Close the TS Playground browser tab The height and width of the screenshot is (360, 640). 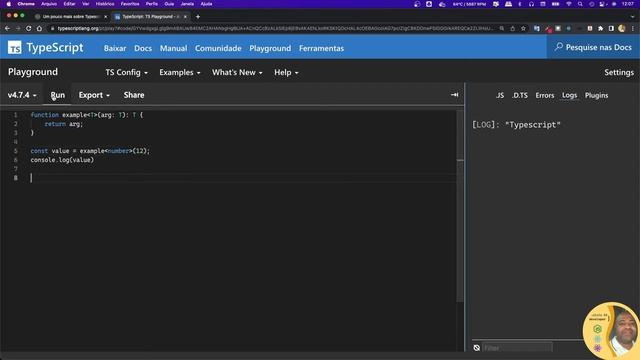[x=185, y=17]
